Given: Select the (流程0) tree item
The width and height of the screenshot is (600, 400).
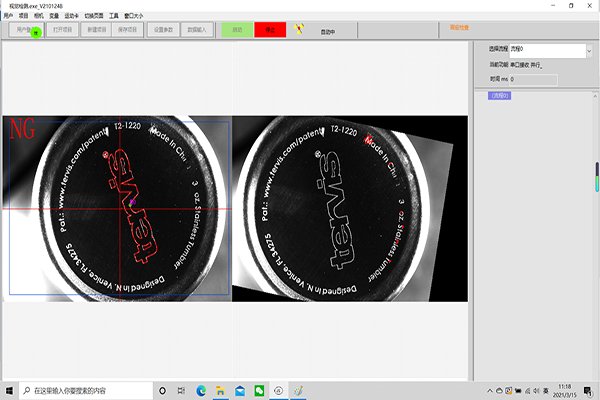Looking at the screenshot, I should (x=499, y=95).
